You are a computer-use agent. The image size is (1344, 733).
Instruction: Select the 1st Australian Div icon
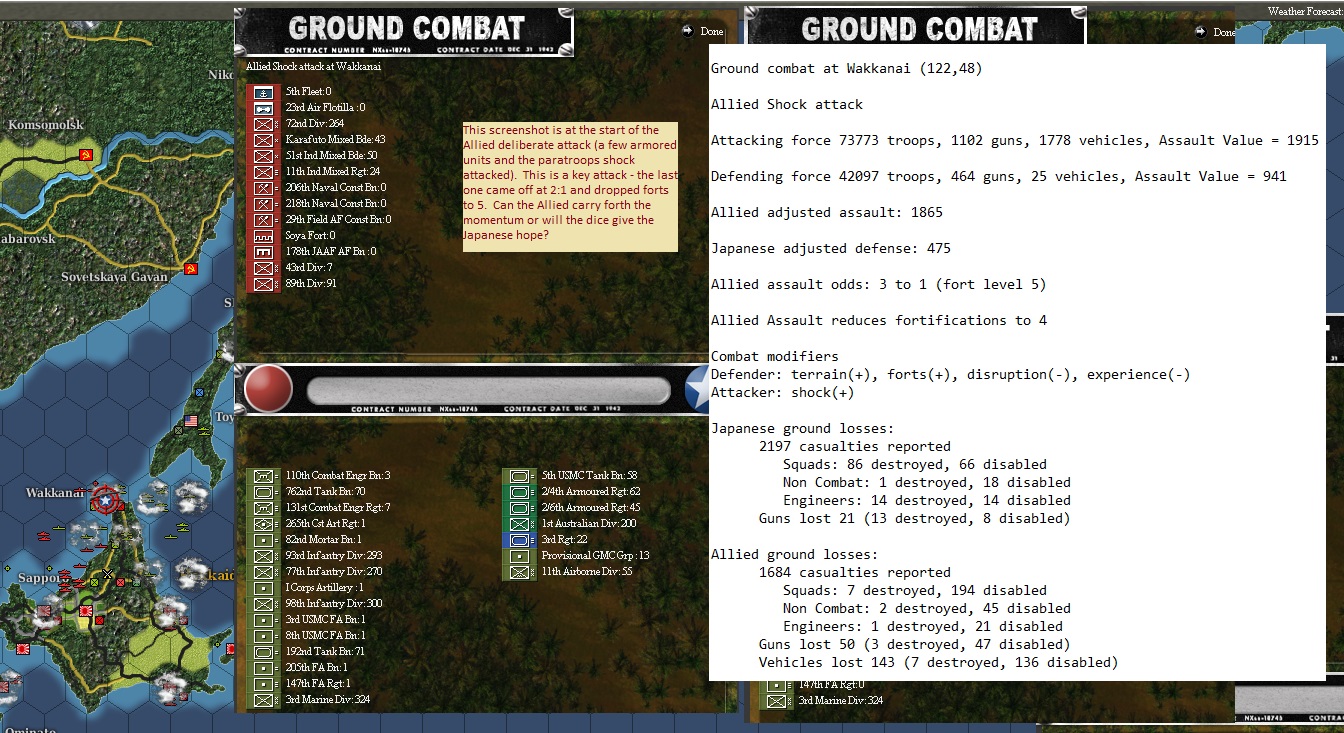pos(519,524)
